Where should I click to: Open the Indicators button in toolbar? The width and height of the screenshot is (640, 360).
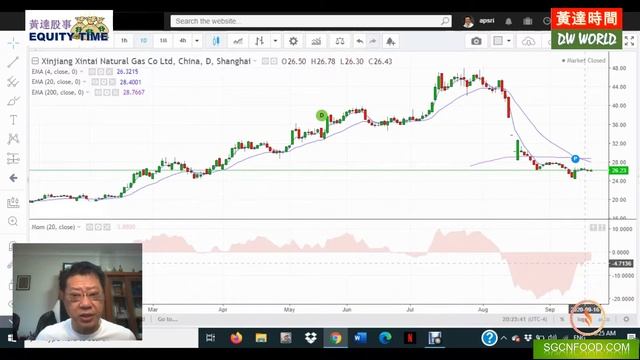coord(238,41)
